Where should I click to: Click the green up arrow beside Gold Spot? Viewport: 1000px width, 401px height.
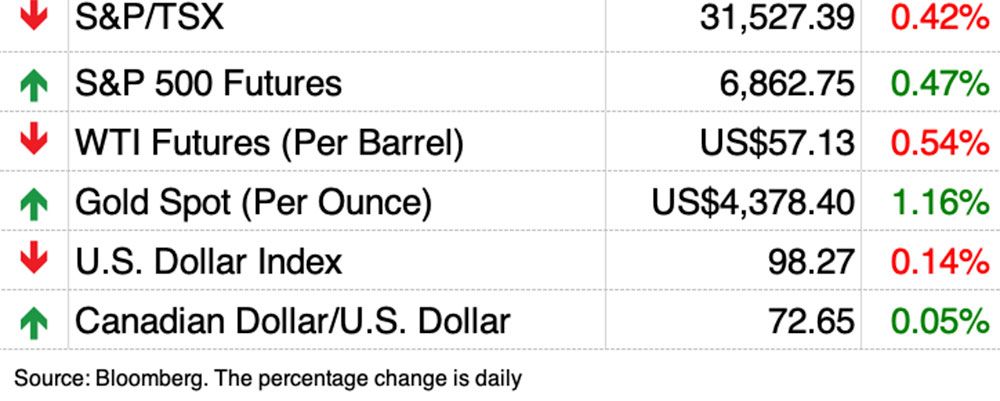(34, 203)
